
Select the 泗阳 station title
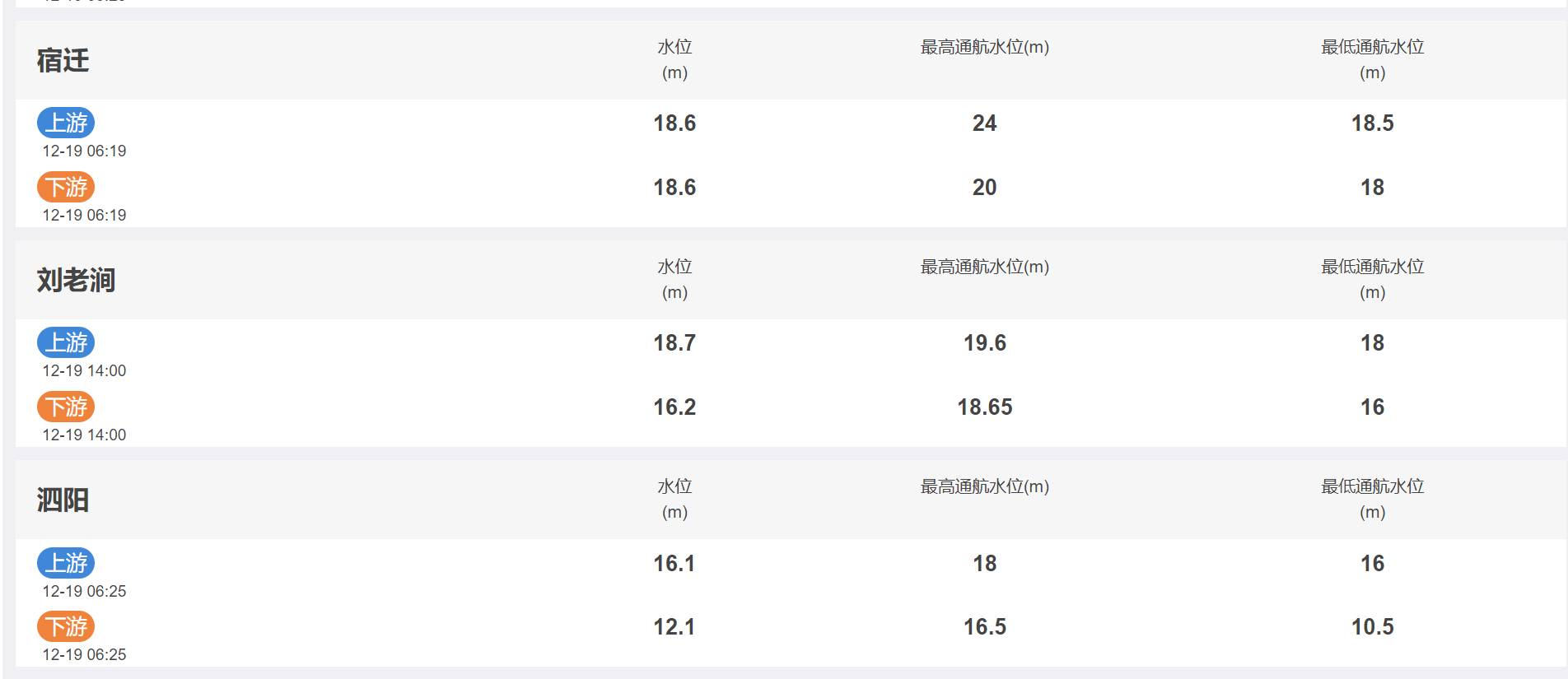63,500
